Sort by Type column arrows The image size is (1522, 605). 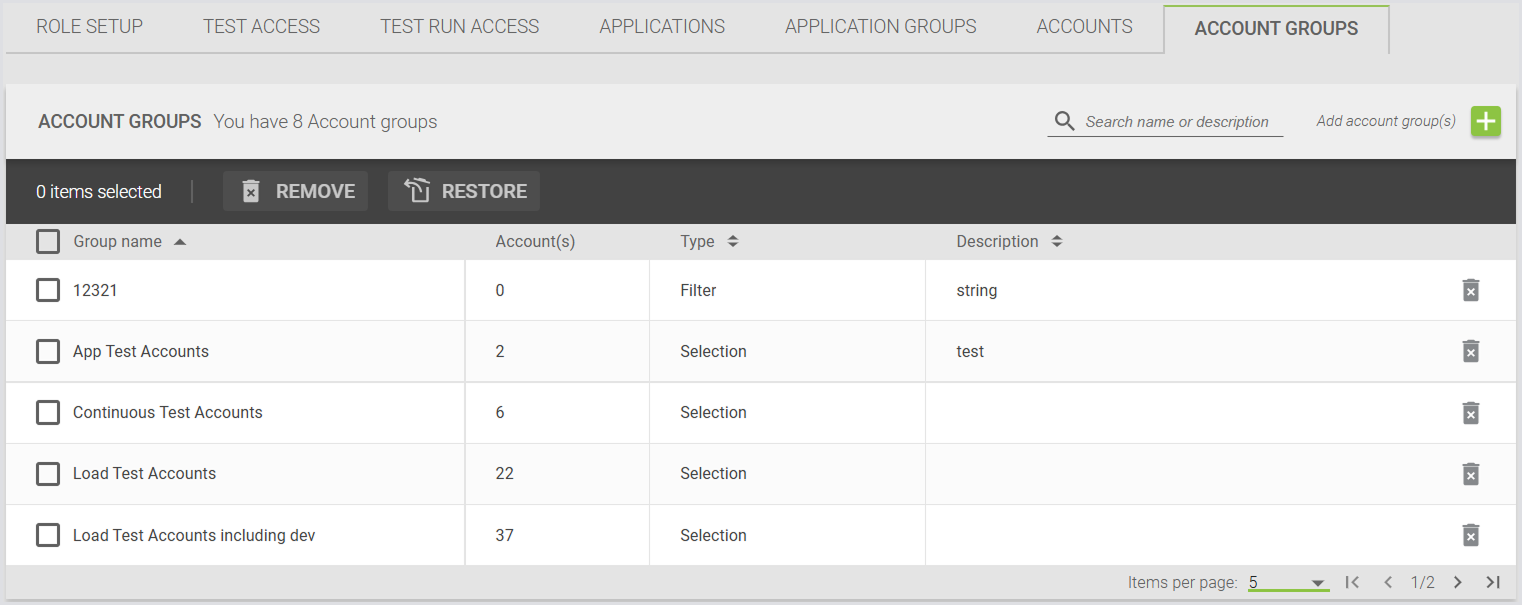pyautogui.click(x=732, y=241)
